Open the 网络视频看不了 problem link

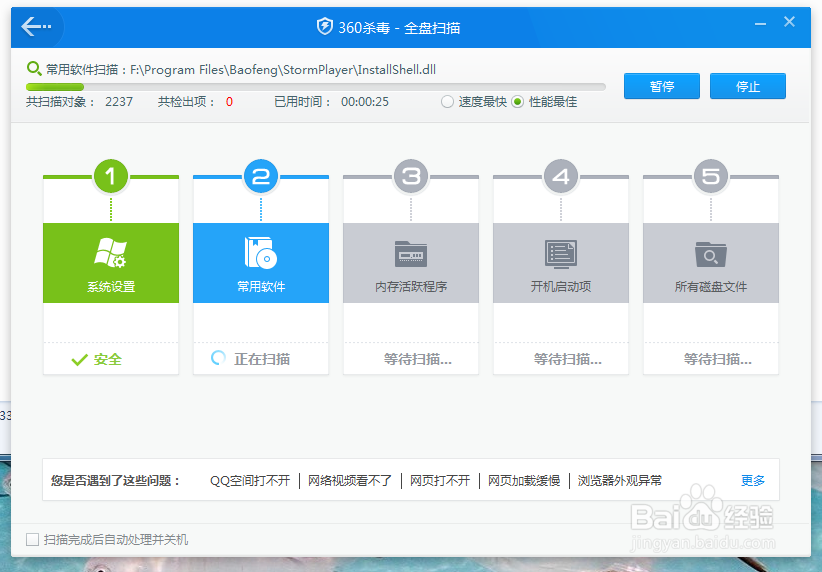[x=350, y=480]
